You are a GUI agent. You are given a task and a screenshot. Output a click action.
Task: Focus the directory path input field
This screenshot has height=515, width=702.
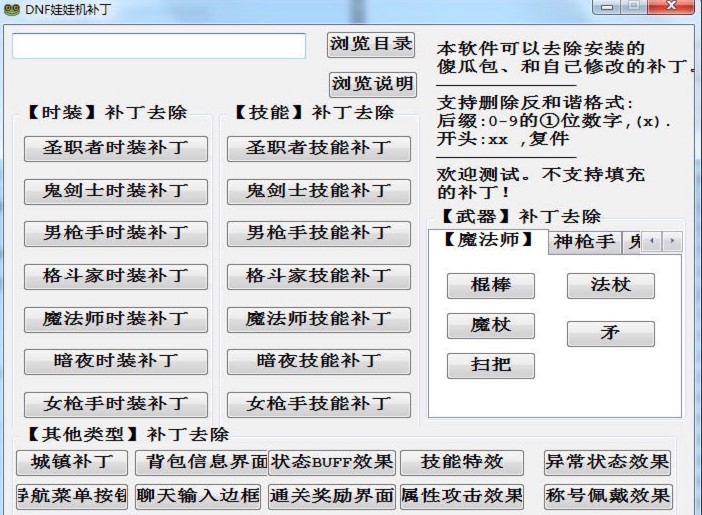click(159, 46)
